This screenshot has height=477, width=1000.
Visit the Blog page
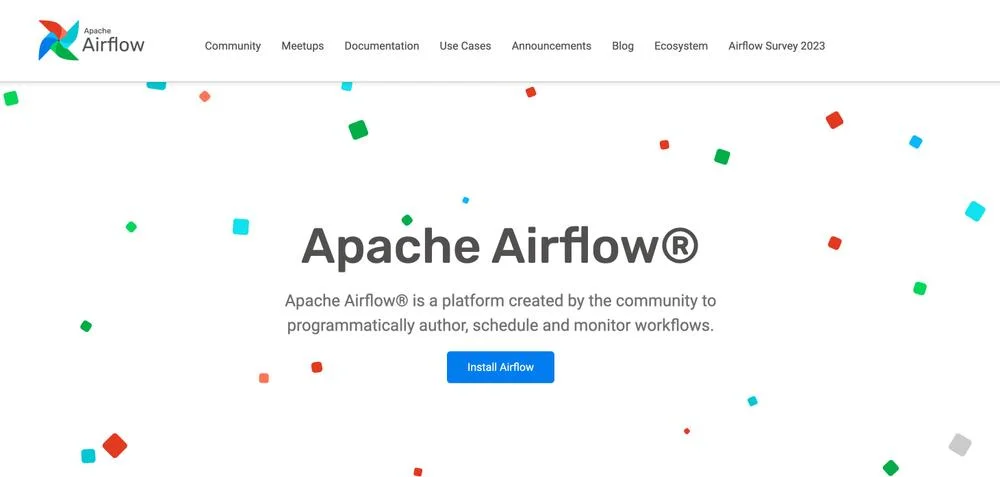tap(622, 46)
